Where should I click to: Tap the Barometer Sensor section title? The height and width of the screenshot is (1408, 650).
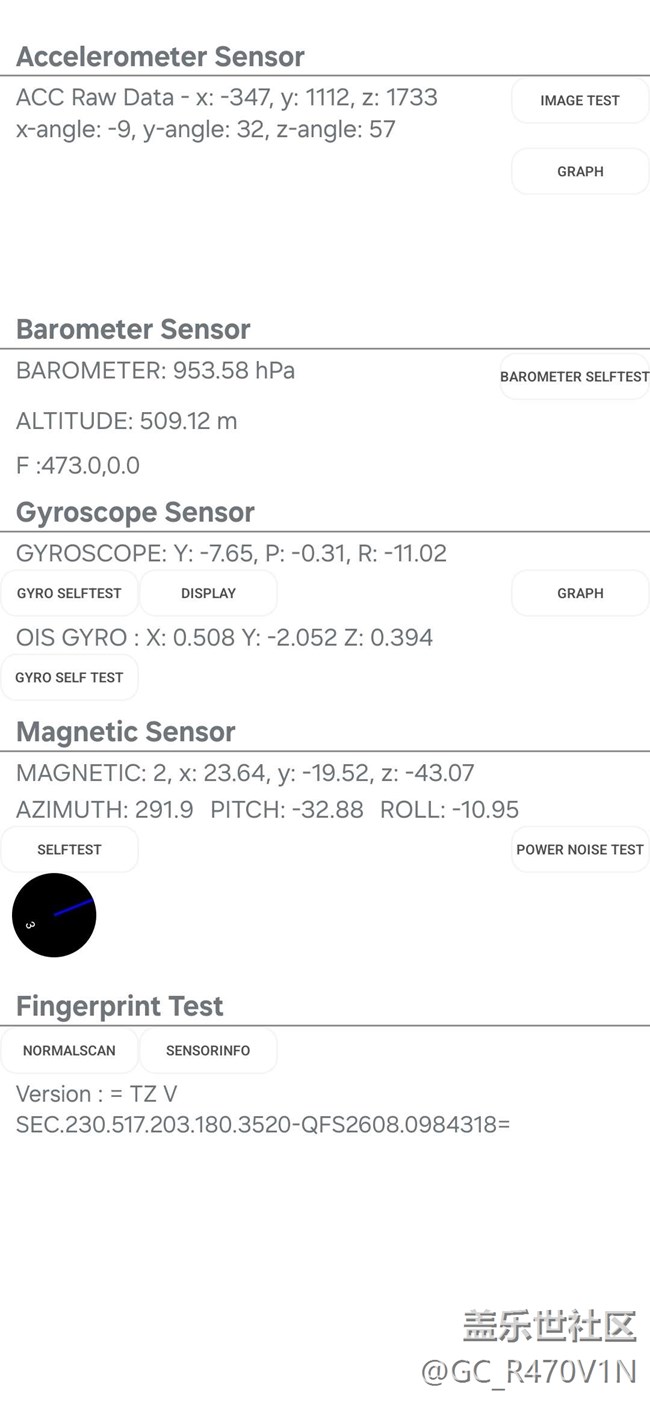(x=133, y=329)
